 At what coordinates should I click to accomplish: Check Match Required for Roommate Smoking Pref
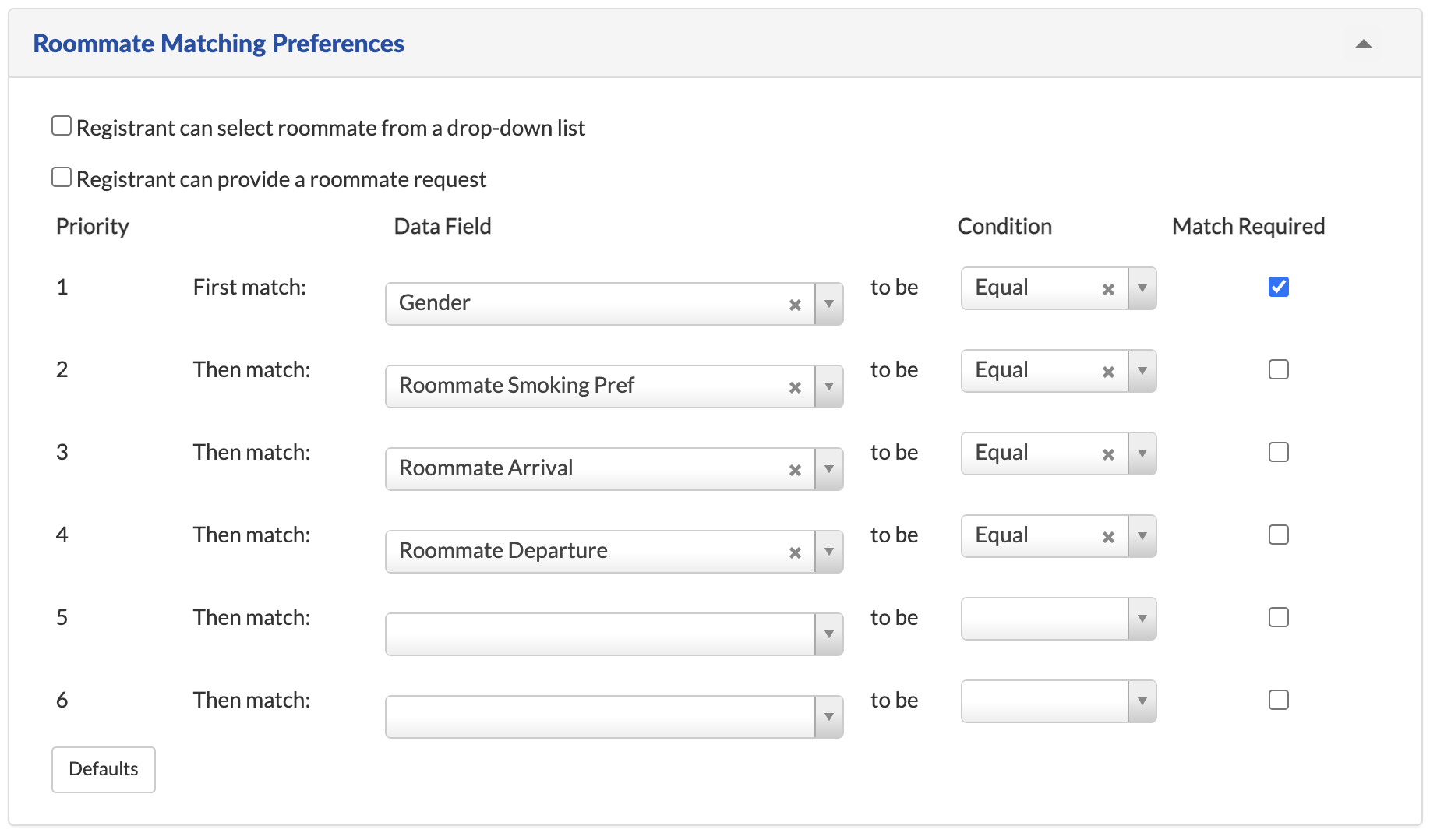click(x=1278, y=369)
